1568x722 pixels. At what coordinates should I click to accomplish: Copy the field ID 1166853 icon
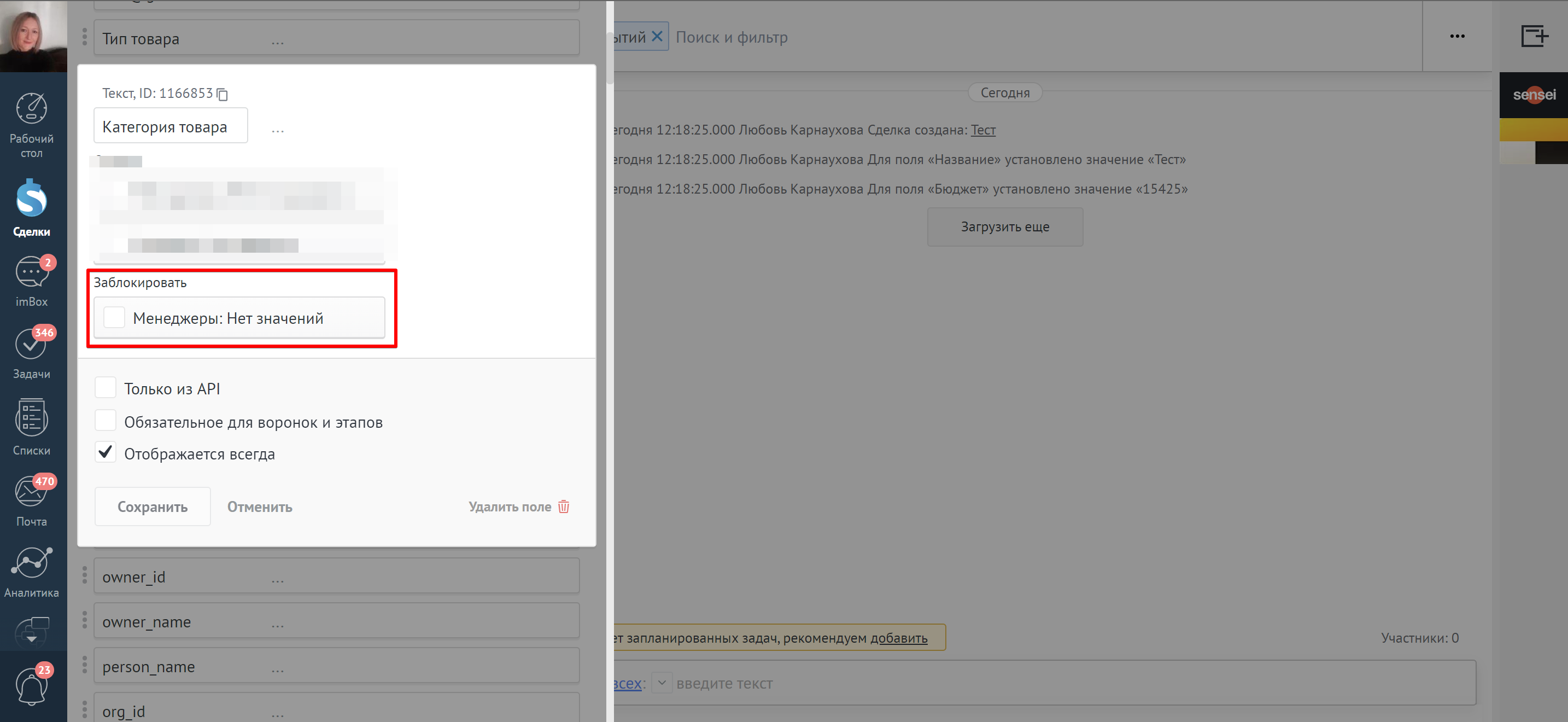pyautogui.click(x=223, y=94)
